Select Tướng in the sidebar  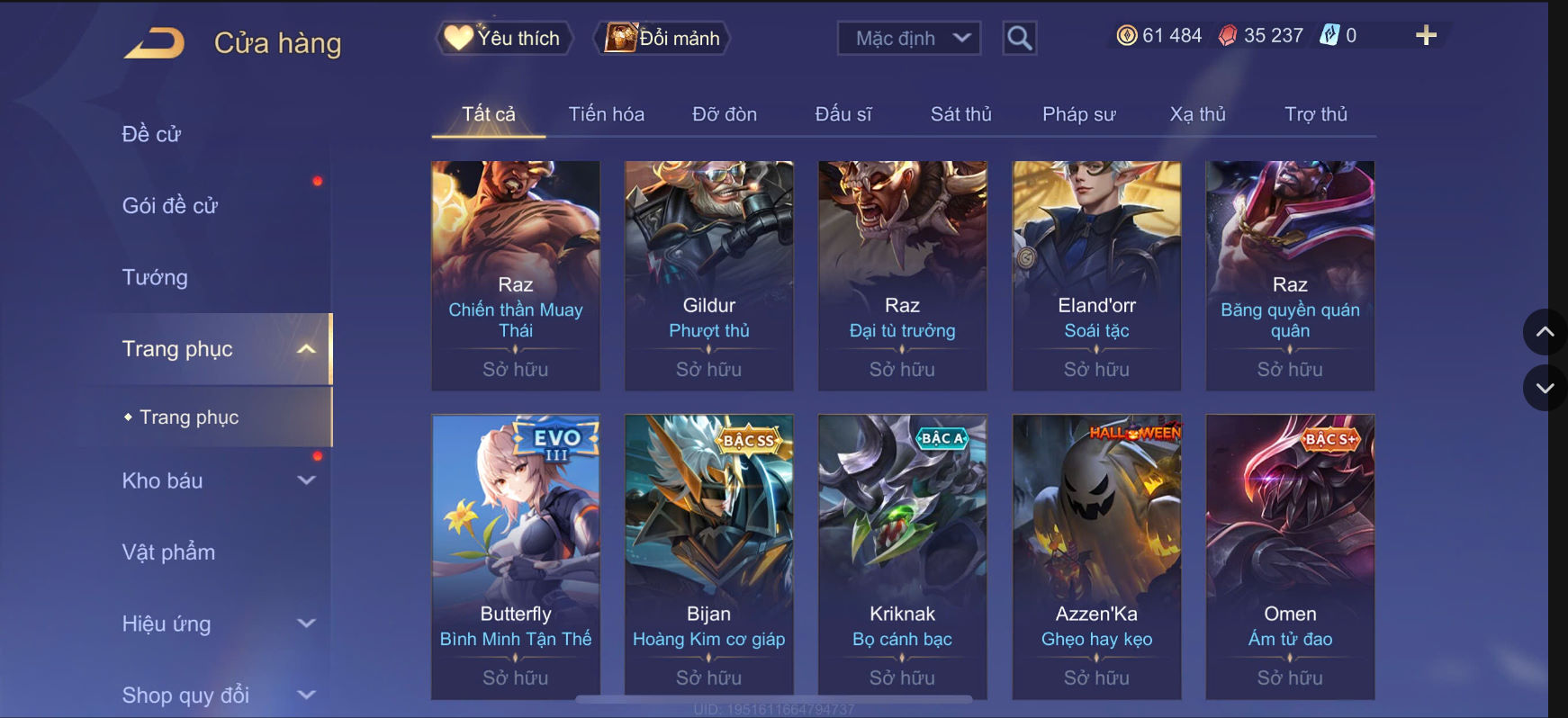155,277
